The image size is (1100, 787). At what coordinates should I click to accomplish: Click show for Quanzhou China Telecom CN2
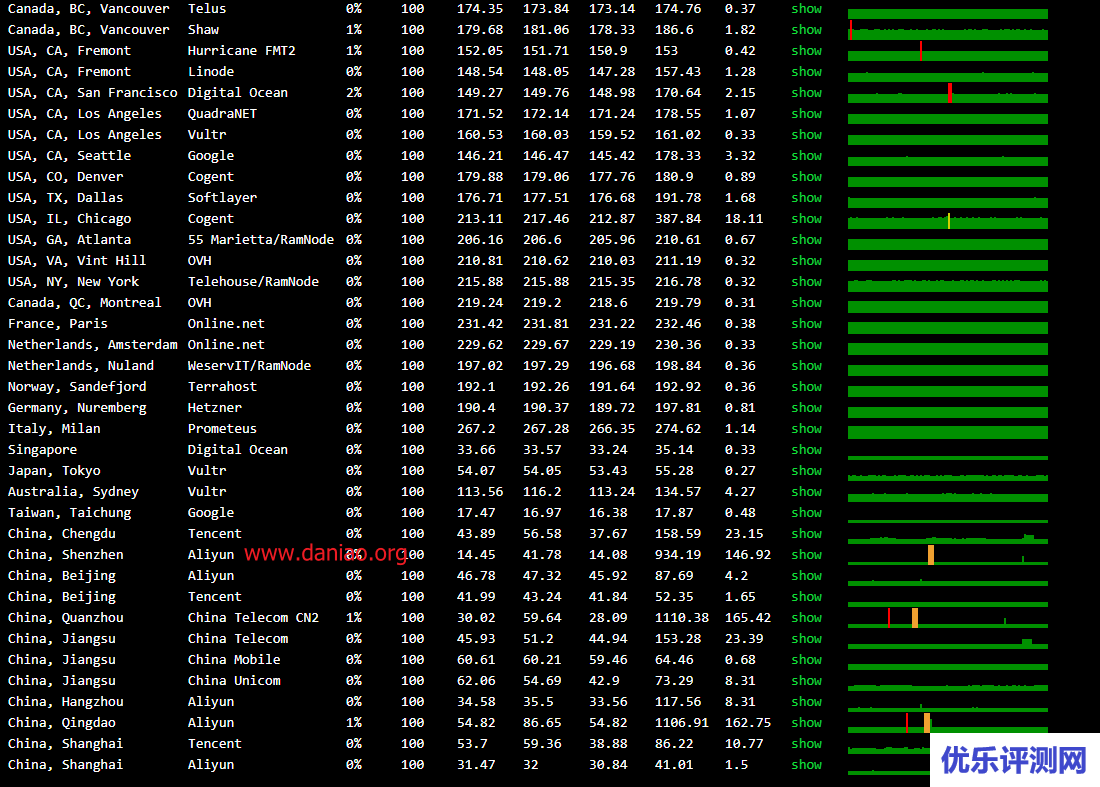[806, 618]
